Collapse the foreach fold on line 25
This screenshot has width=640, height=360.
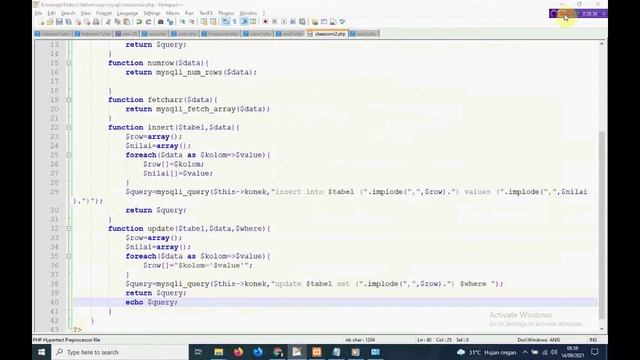pyautogui.click(x=69, y=155)
